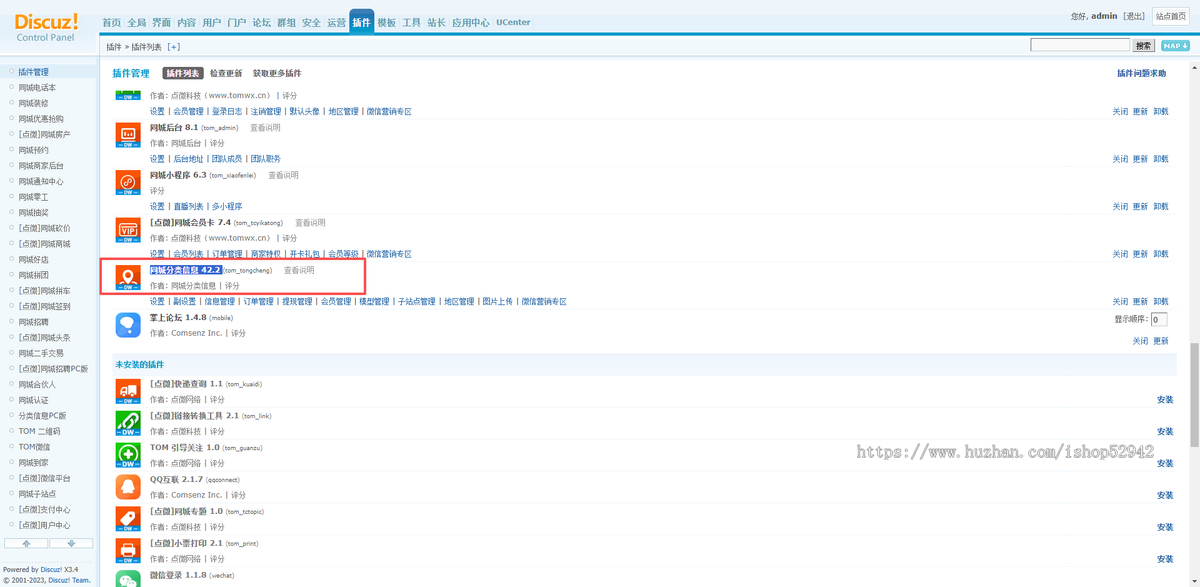Click 更新 for 同城小程序 plugin
This screenshot has height=587, width=1200.
(1140, 206)
